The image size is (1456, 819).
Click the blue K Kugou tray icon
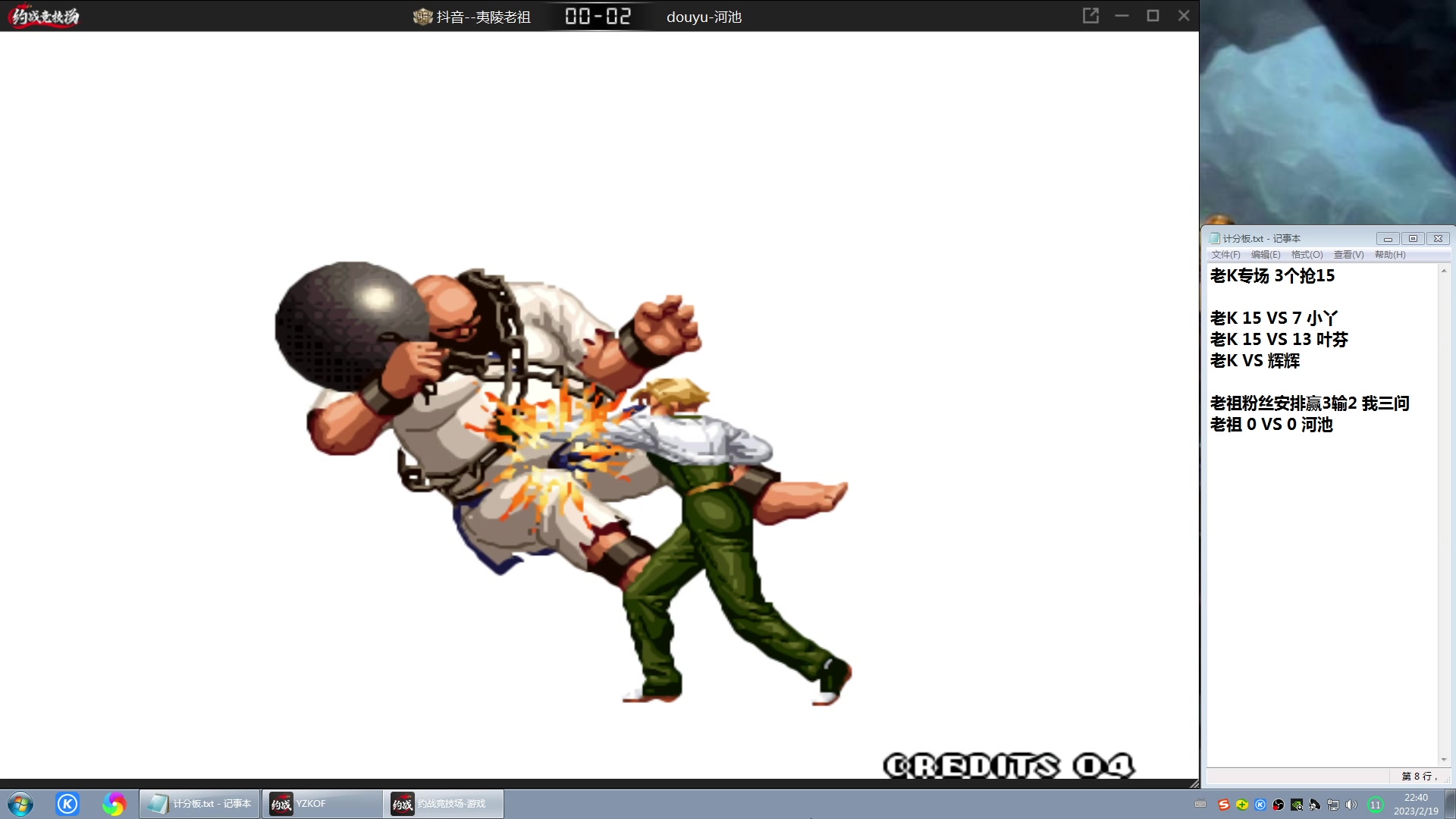click(1260, 805)
